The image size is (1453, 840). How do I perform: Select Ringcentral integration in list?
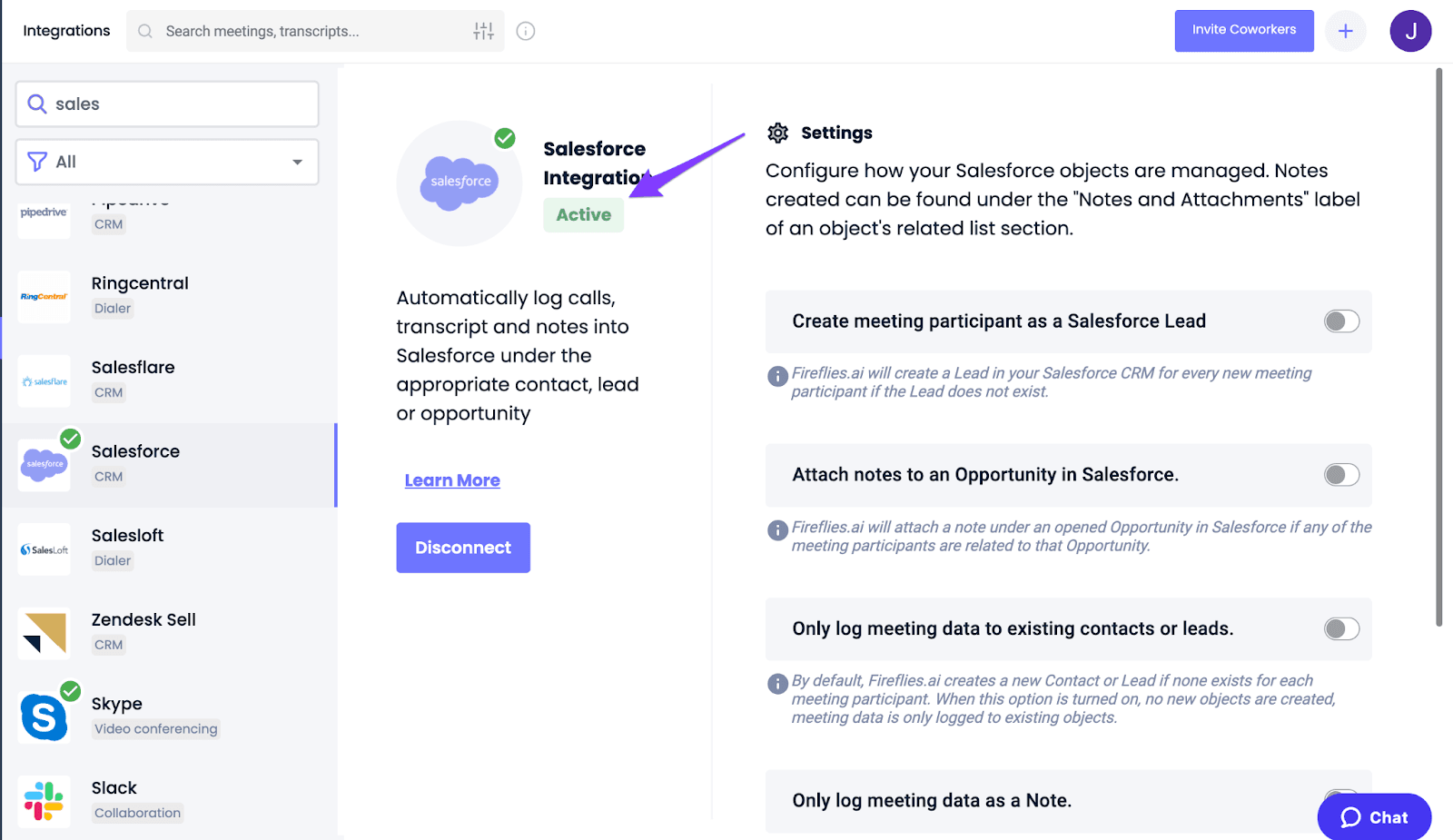tap(169, 297)
